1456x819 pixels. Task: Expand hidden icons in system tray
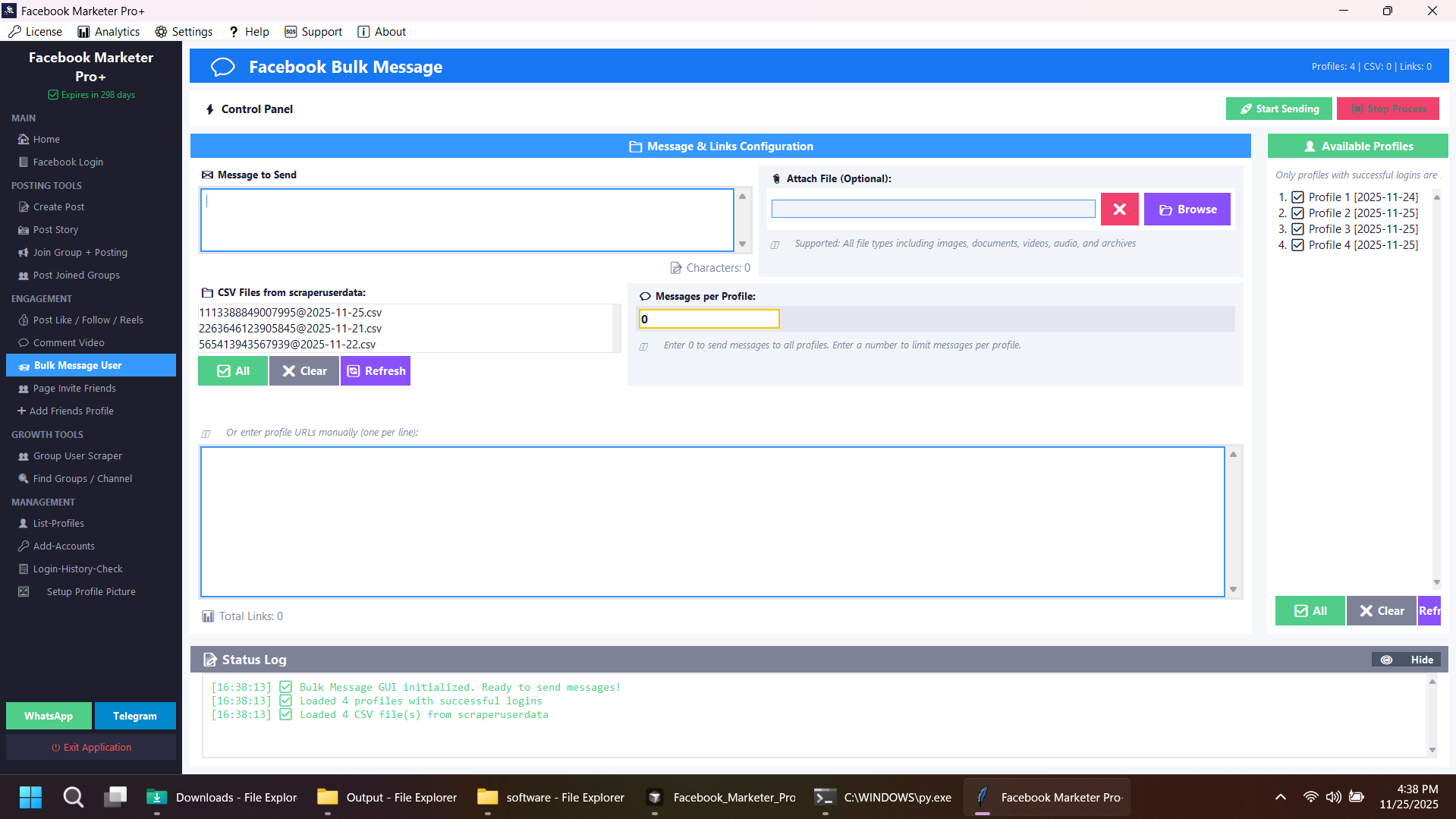(x=1280, y=797)
